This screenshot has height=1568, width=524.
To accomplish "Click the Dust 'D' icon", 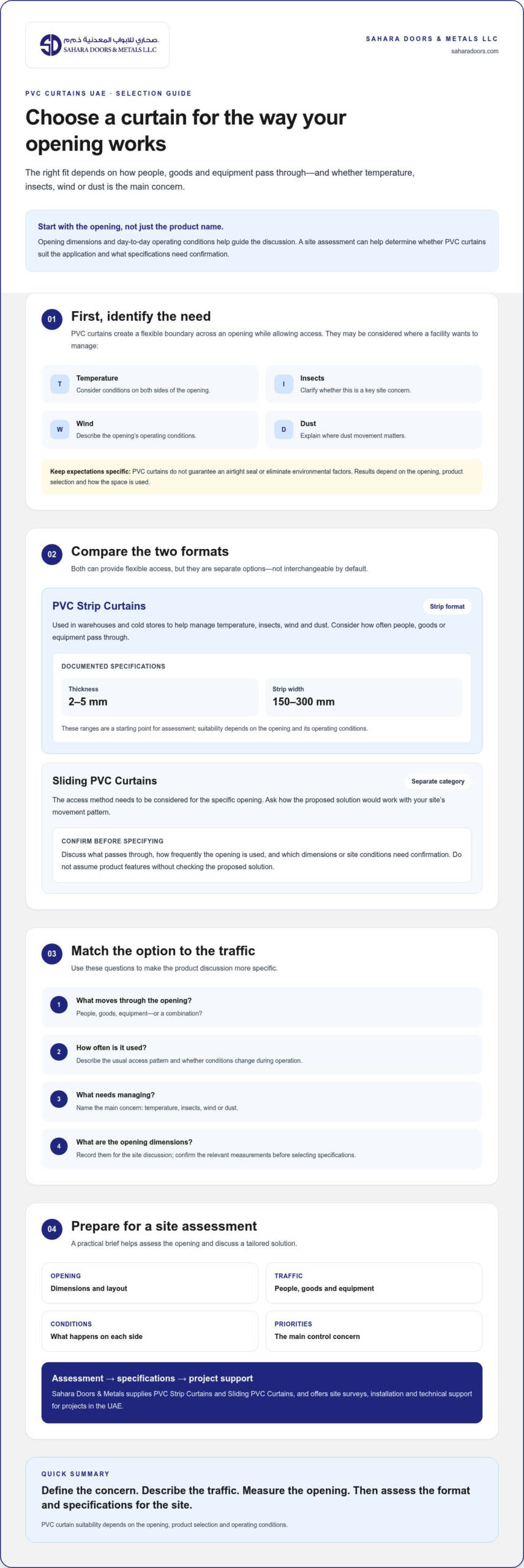I will pyautogui.click(x=283, y=429).
